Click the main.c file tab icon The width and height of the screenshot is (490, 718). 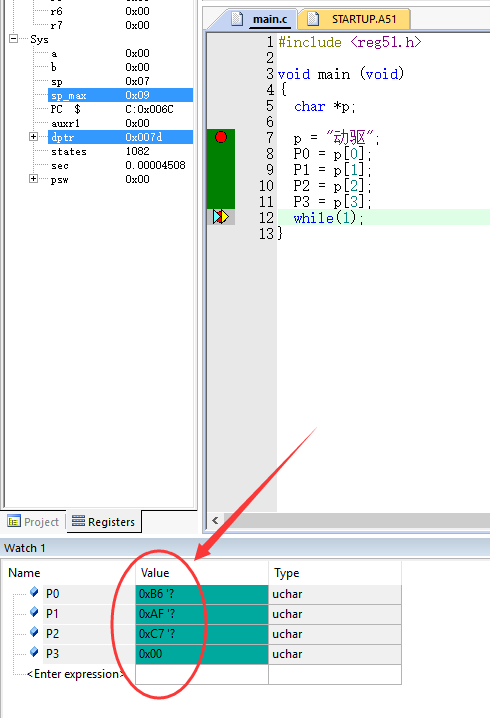coord(237,19)
